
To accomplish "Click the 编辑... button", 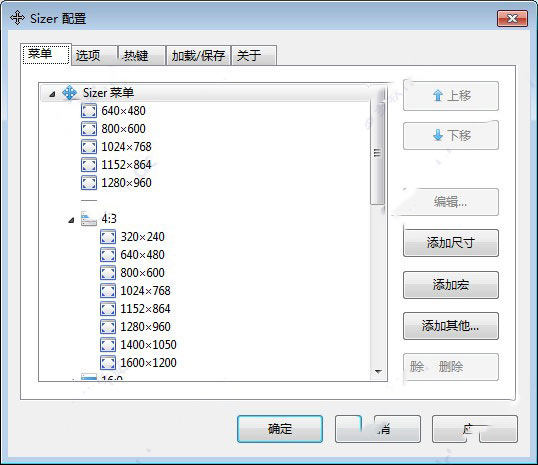I will 451,202.
